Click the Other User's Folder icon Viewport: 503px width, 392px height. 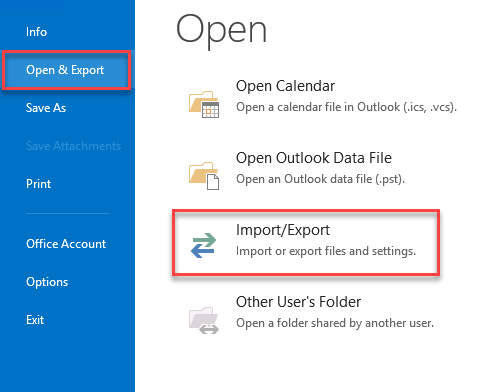(204, 320)
